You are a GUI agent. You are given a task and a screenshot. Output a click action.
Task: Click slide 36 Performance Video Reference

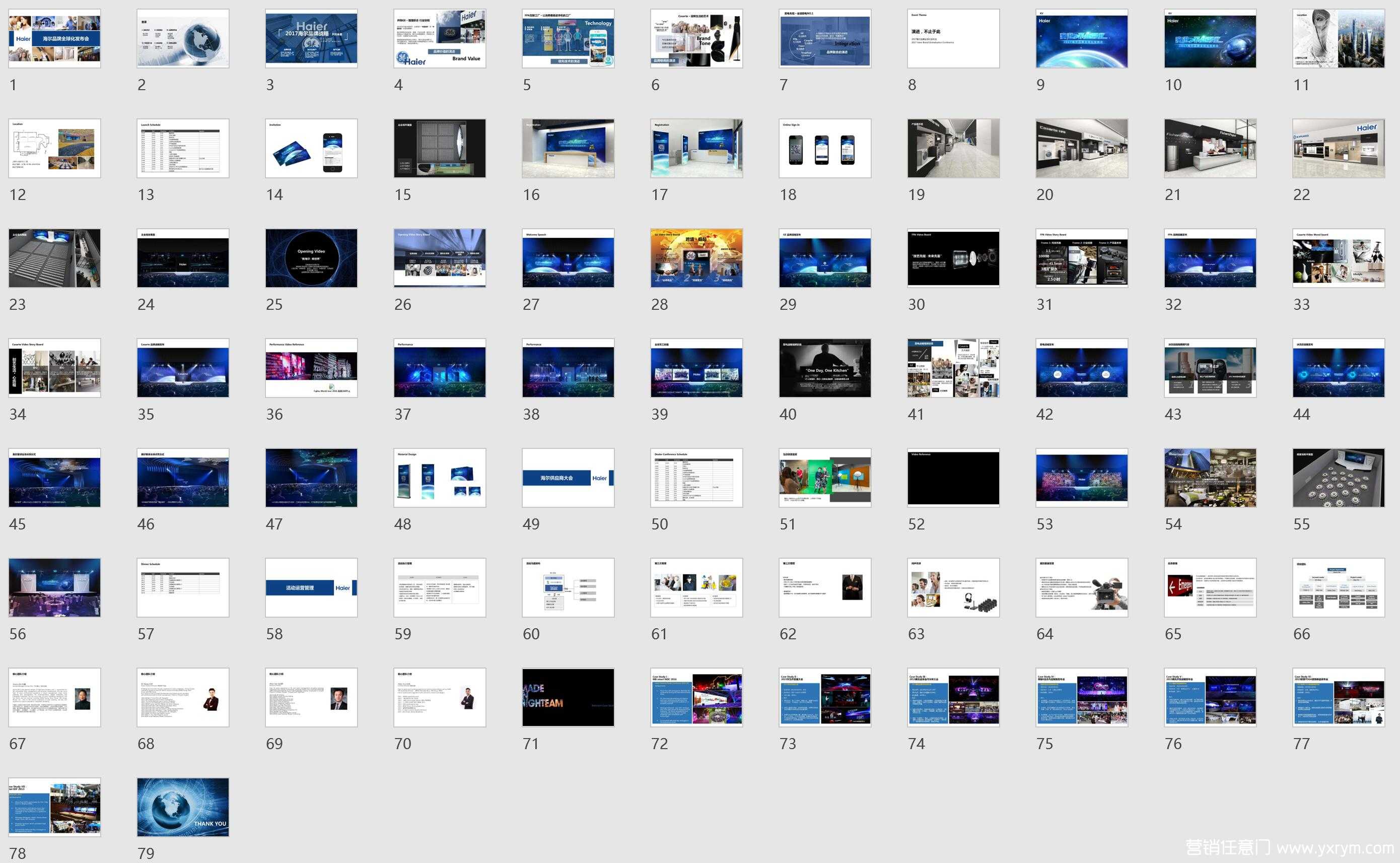(312, 368)
